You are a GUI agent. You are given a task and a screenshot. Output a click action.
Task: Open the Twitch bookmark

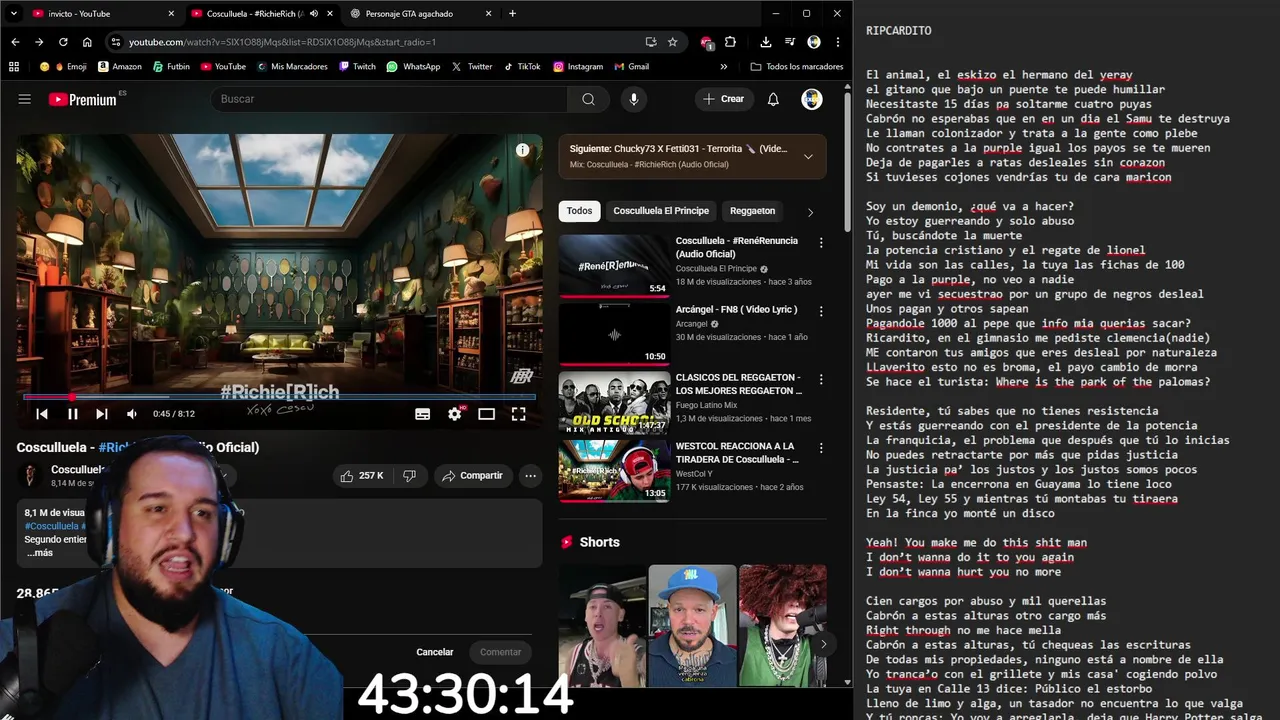click(357, 67)
